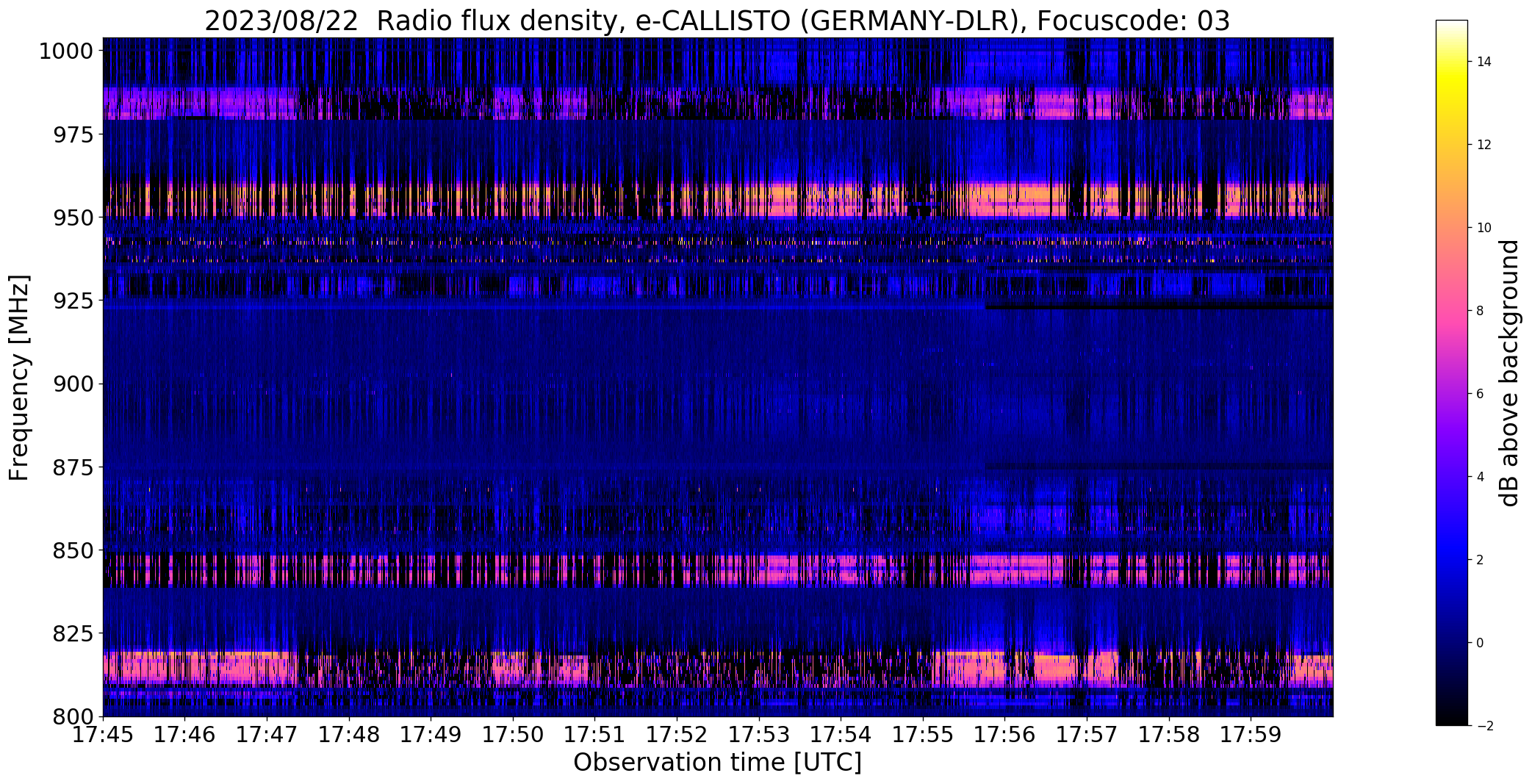Image resolution: width=1532 pixels, height=784 pixels.
Task: Click the color scale bar
Action: point(1451,373)
